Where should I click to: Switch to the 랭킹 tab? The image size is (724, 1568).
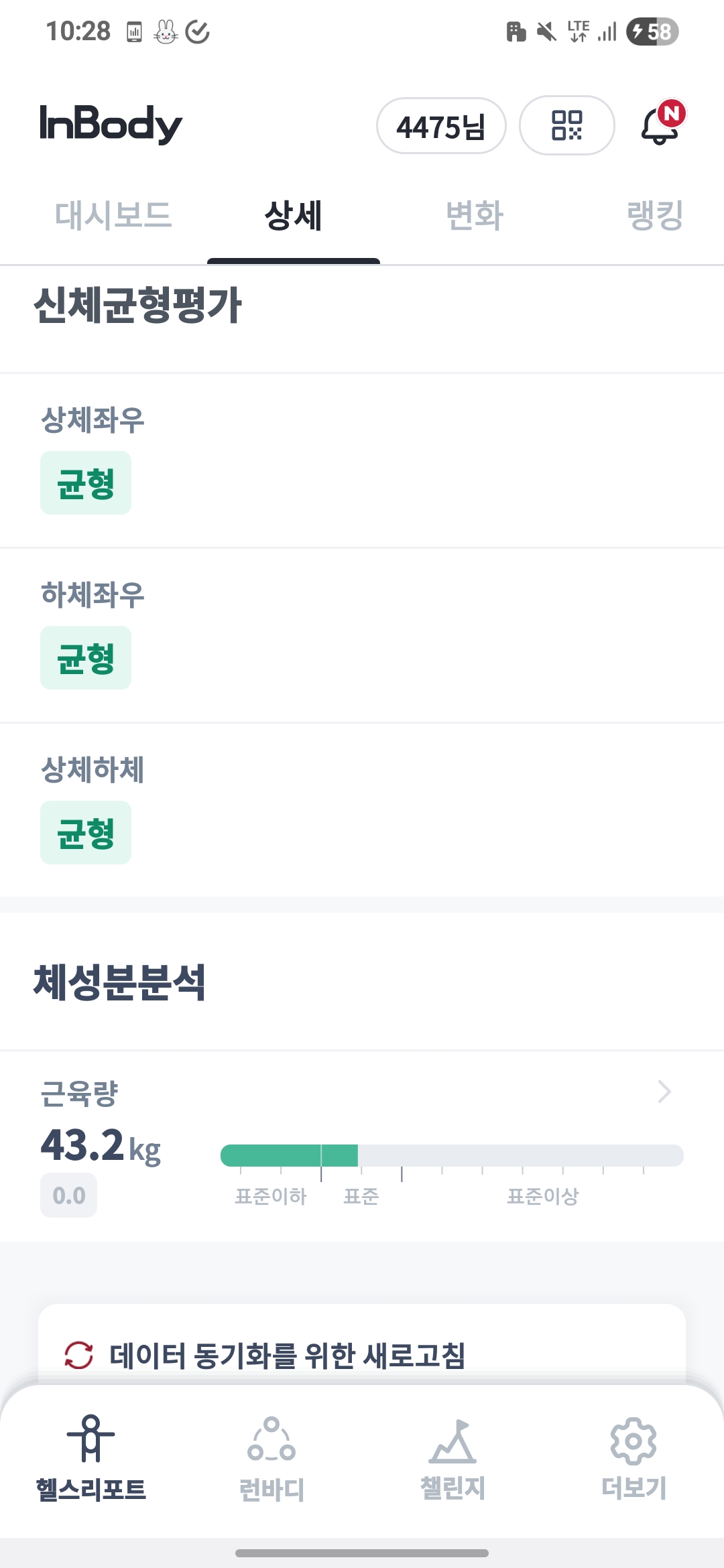point(654,216)
